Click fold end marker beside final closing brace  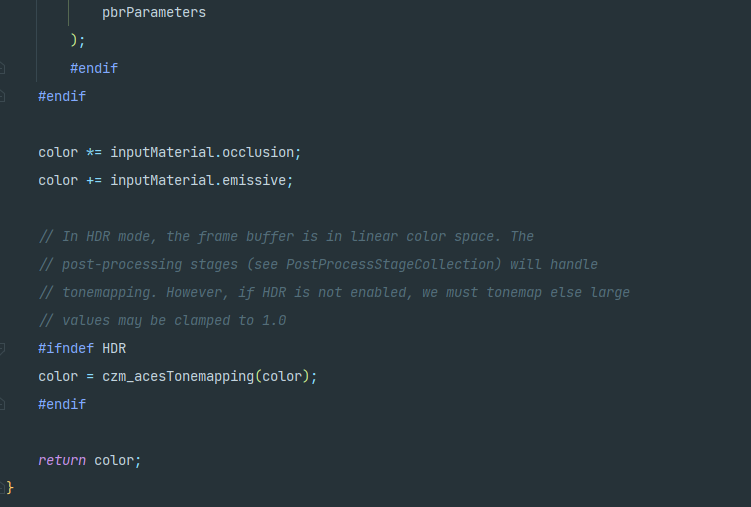(2, 488)
